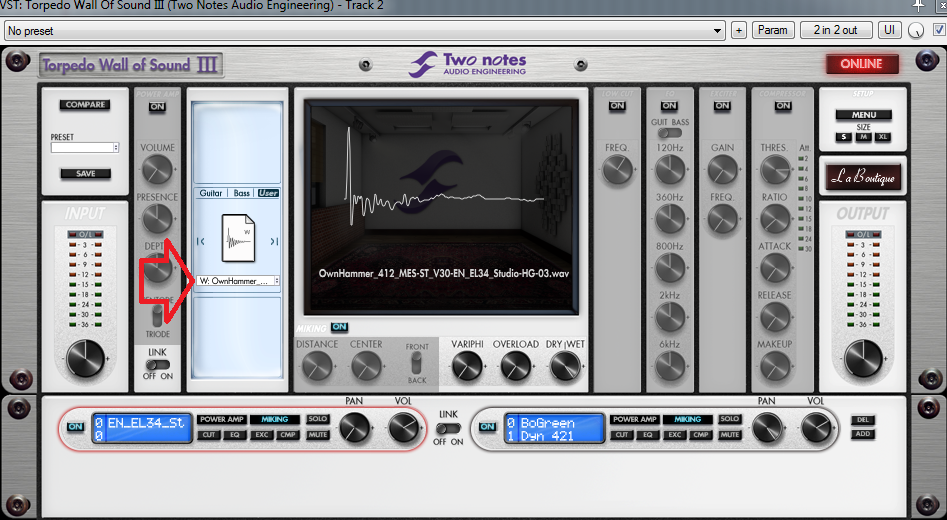Click the DISTANCE miking knob
The height and width of the screenshot is (520, 947).
(316, 366)
